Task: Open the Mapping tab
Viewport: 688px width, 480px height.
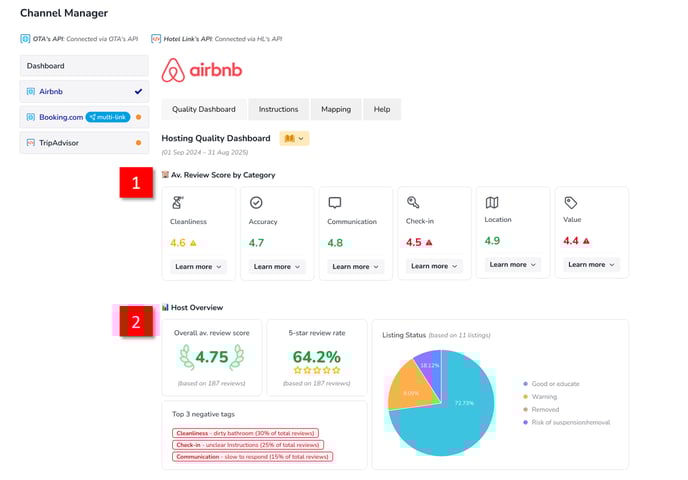Action: pyautogui.click(x=335, y=109)
